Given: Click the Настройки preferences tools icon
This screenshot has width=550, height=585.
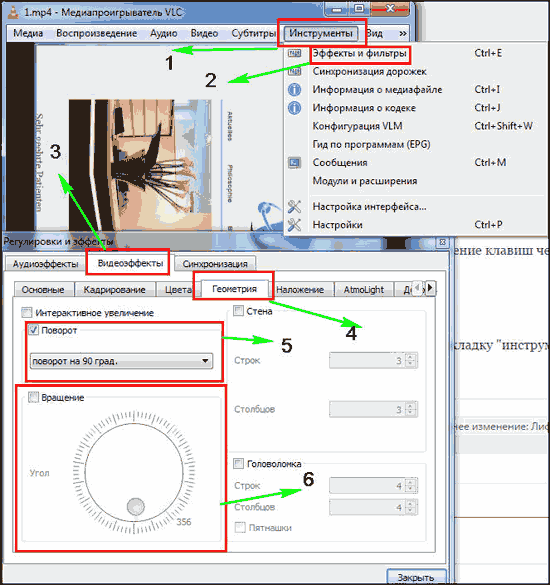Looking at the screenshot, I should tap(294, 225).
